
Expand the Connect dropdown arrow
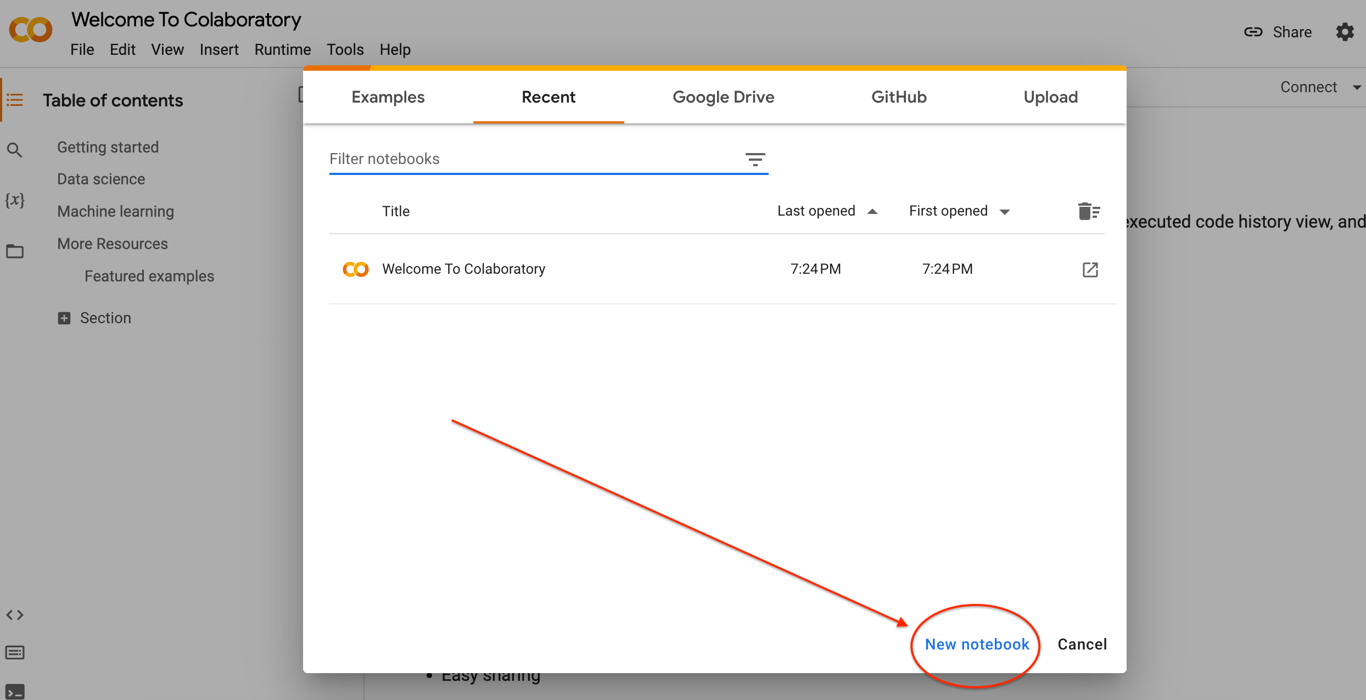coord(1356,88)
